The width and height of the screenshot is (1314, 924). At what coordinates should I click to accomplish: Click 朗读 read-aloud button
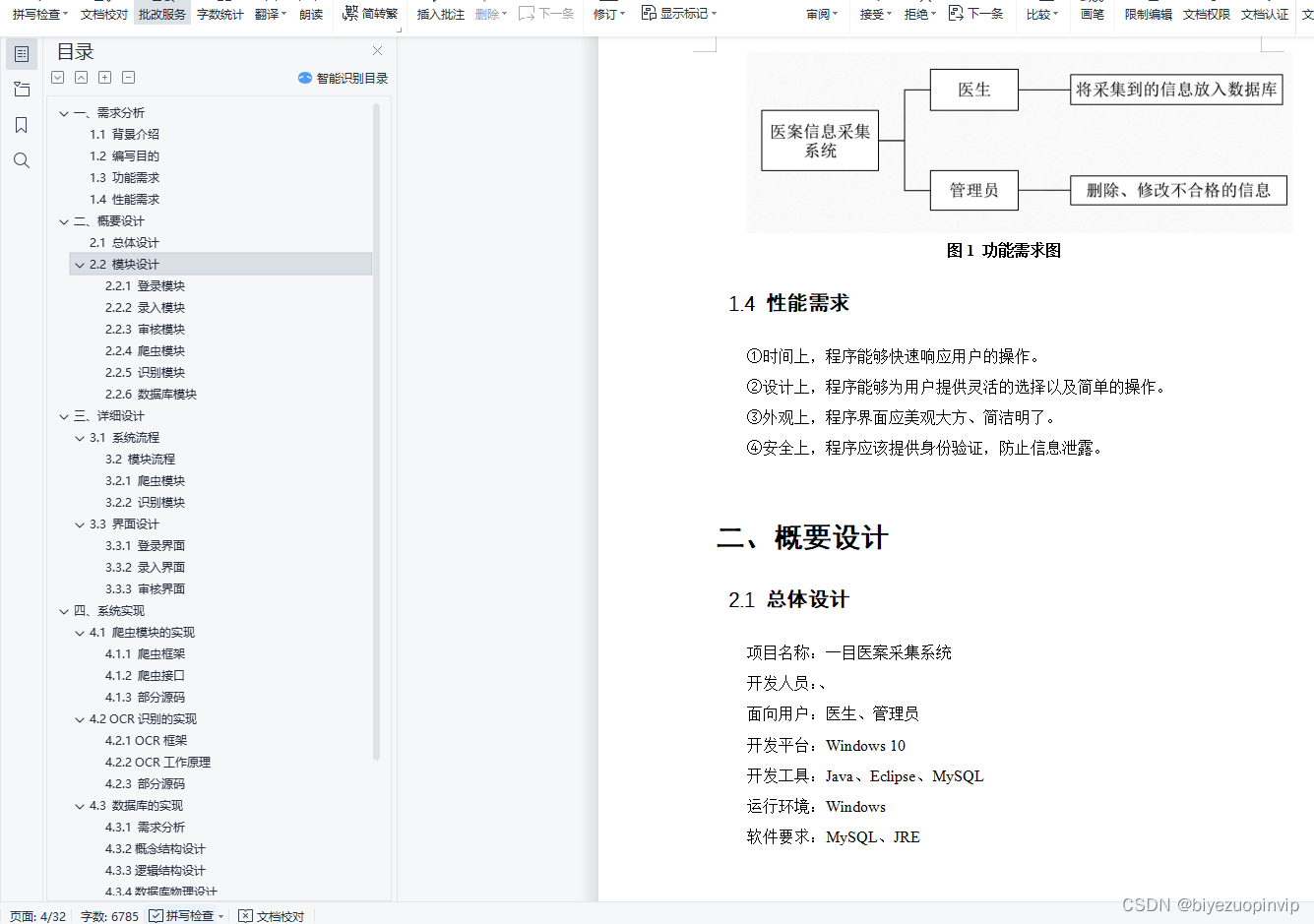click(311, 14)
